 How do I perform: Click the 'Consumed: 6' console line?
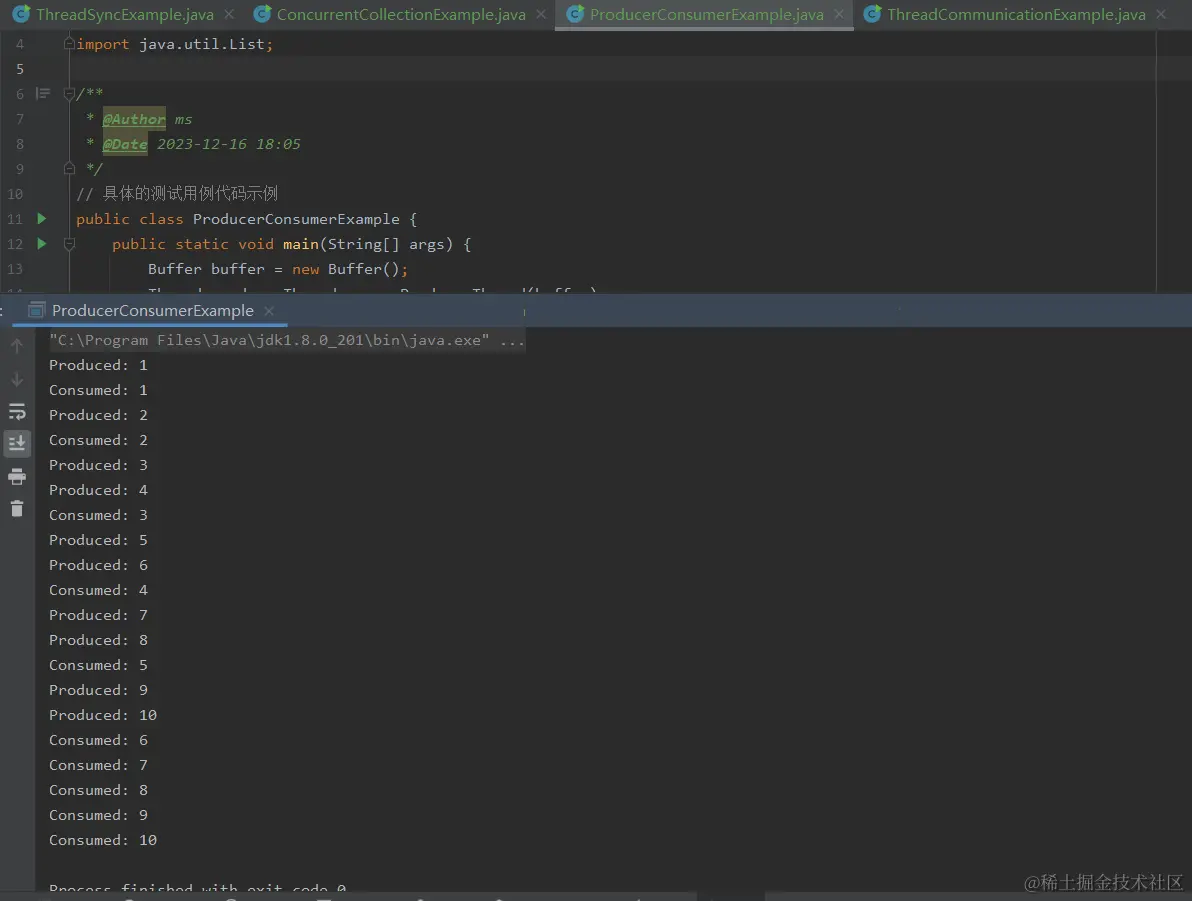(98, 740)
